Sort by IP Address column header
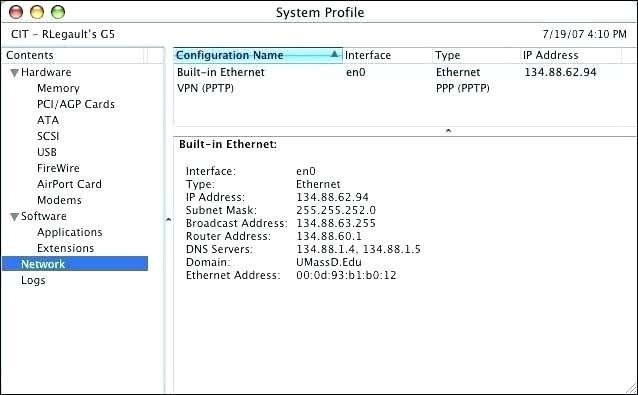638x395 pixels. [571, 55]
